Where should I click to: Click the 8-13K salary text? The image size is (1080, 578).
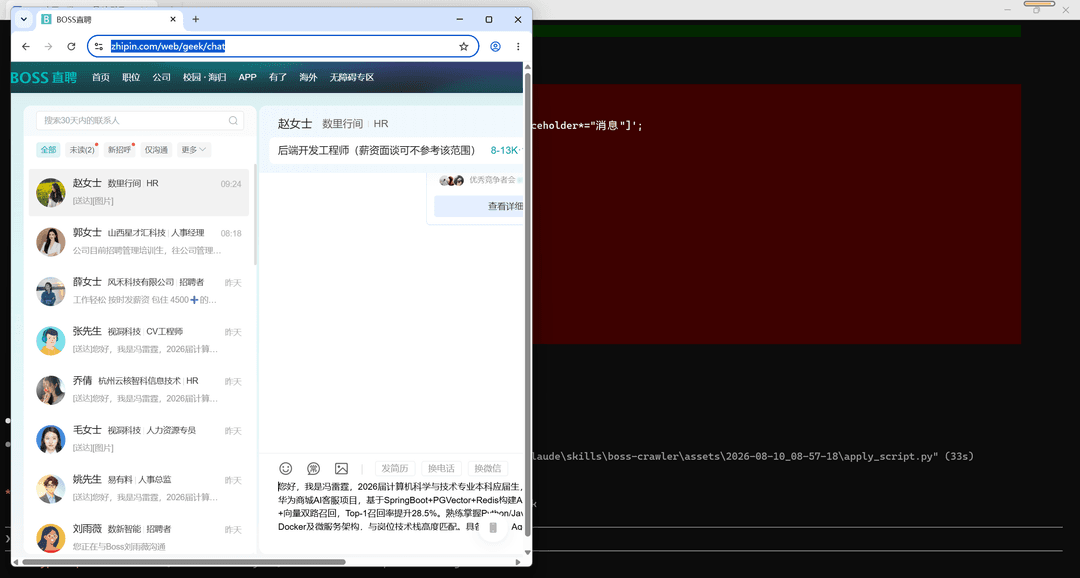click(x=505, y=150)
